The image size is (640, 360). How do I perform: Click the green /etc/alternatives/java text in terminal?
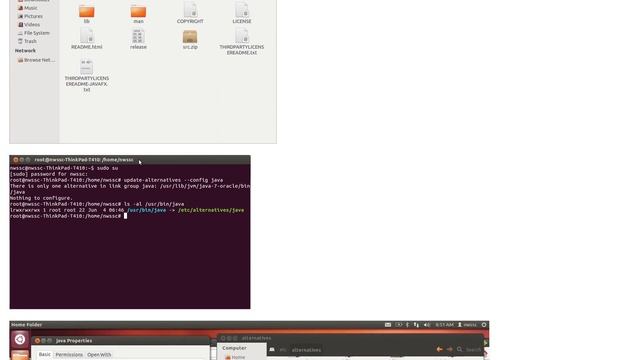point(211,210)
